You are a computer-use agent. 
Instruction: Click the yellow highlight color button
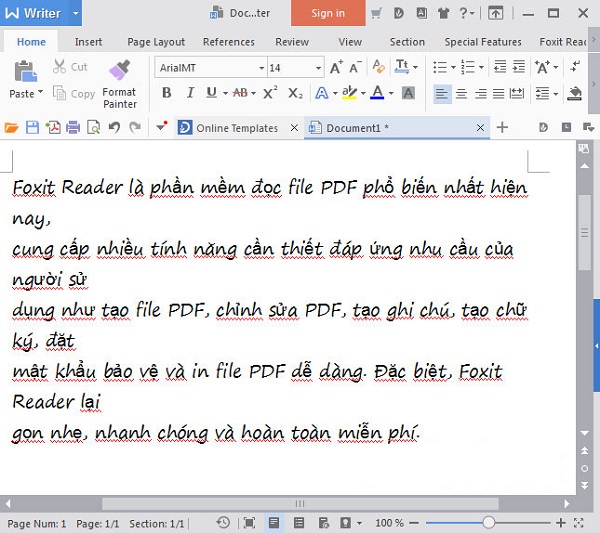click(349, 93)
